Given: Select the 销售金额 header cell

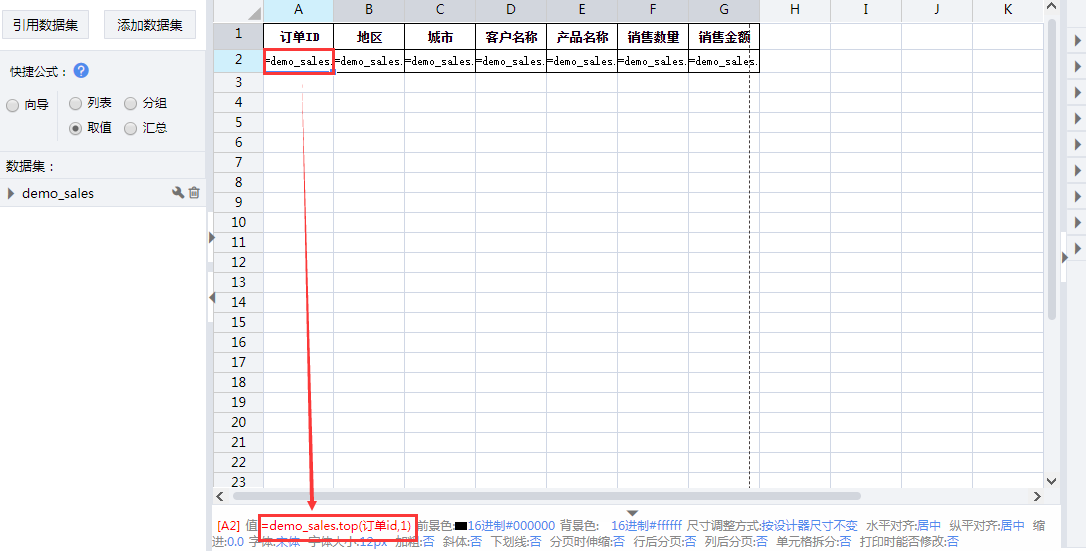Looking at the screenshot, I should (724, 37).
